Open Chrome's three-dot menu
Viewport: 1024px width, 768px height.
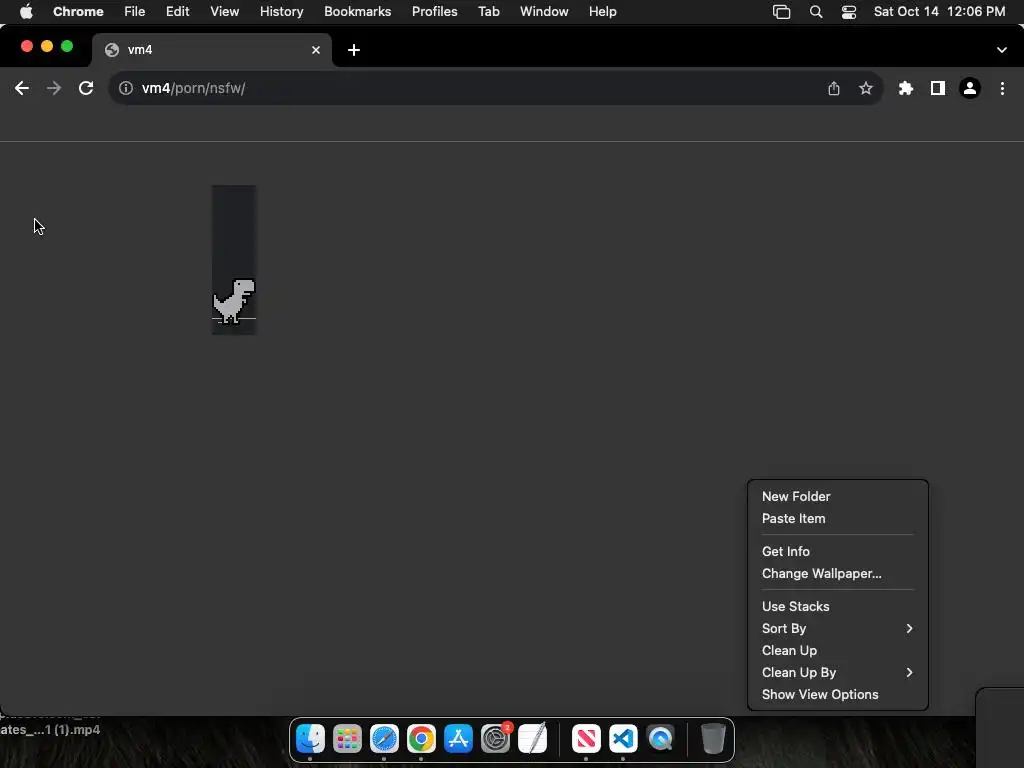point(1002,88)
